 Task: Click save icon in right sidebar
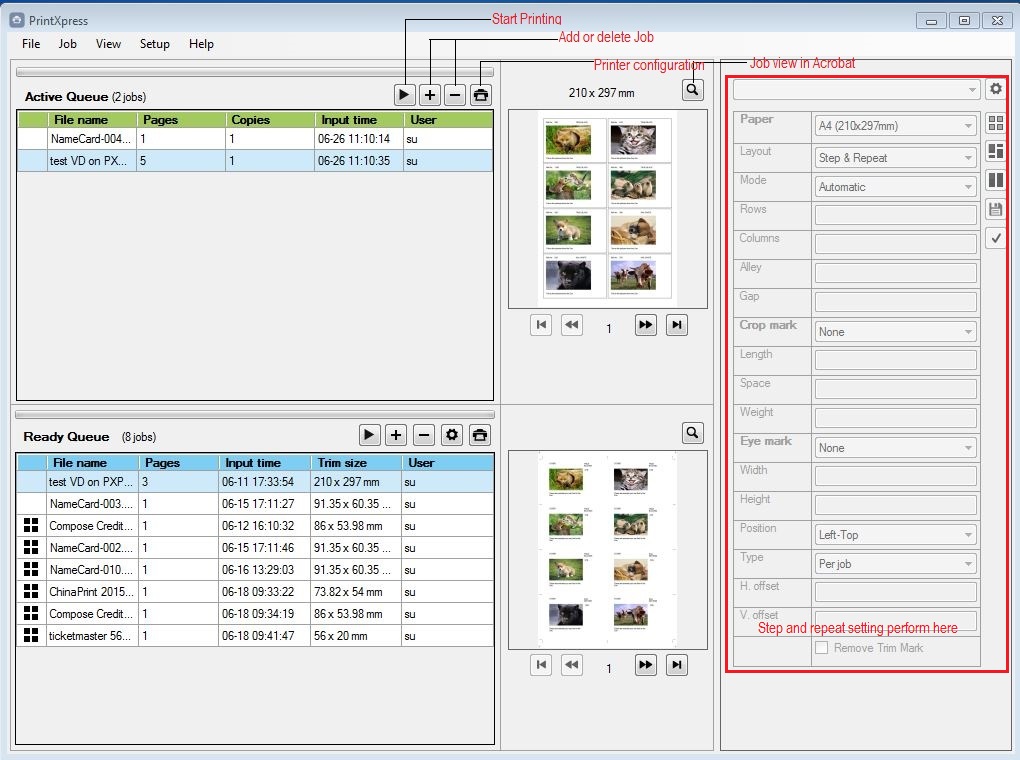tap(995, 209)
